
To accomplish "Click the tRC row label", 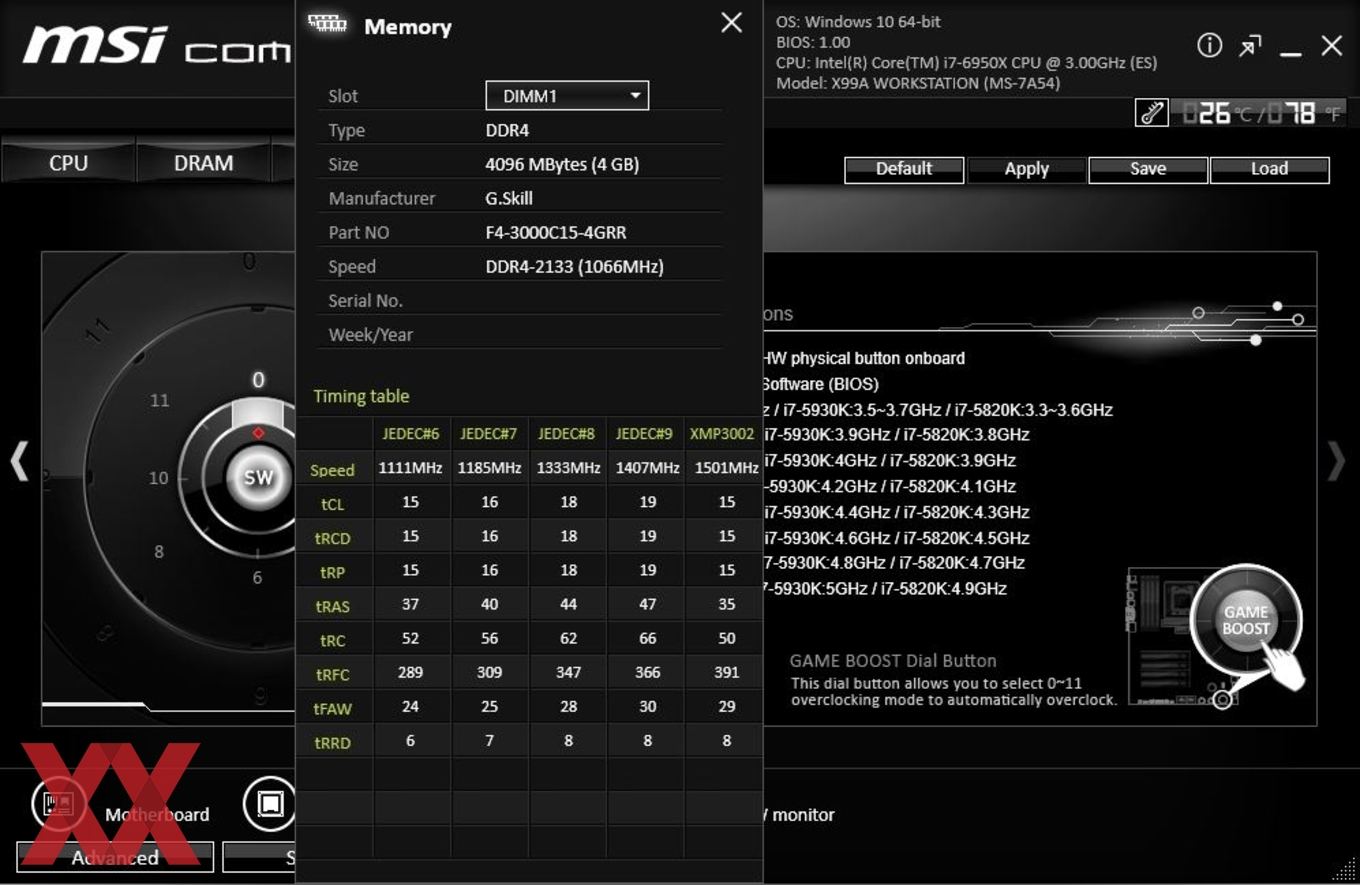I will pos(334,640).
